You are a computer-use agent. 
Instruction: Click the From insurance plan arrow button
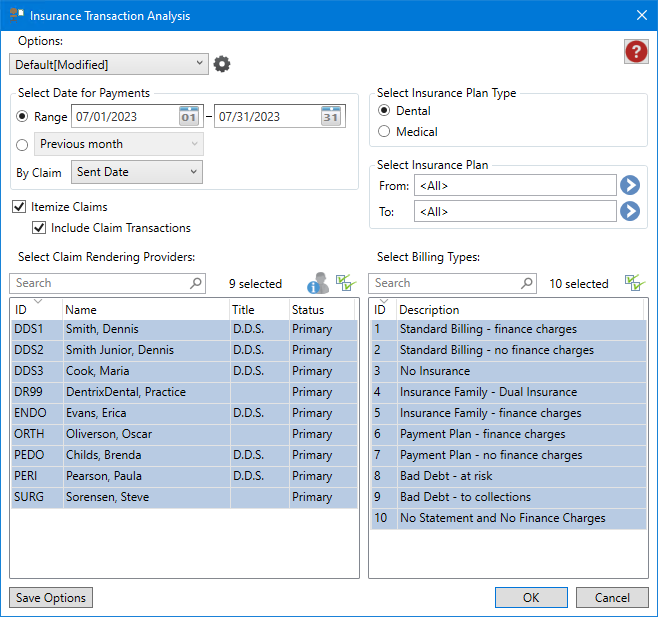[x=630, y=185]
